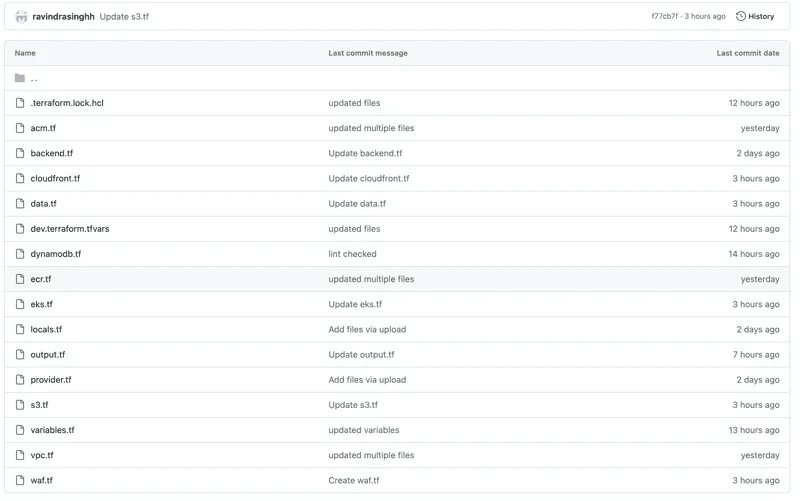
Task: Open the variables.tf file
Action: pyautogui.click(x=52, y=430)
